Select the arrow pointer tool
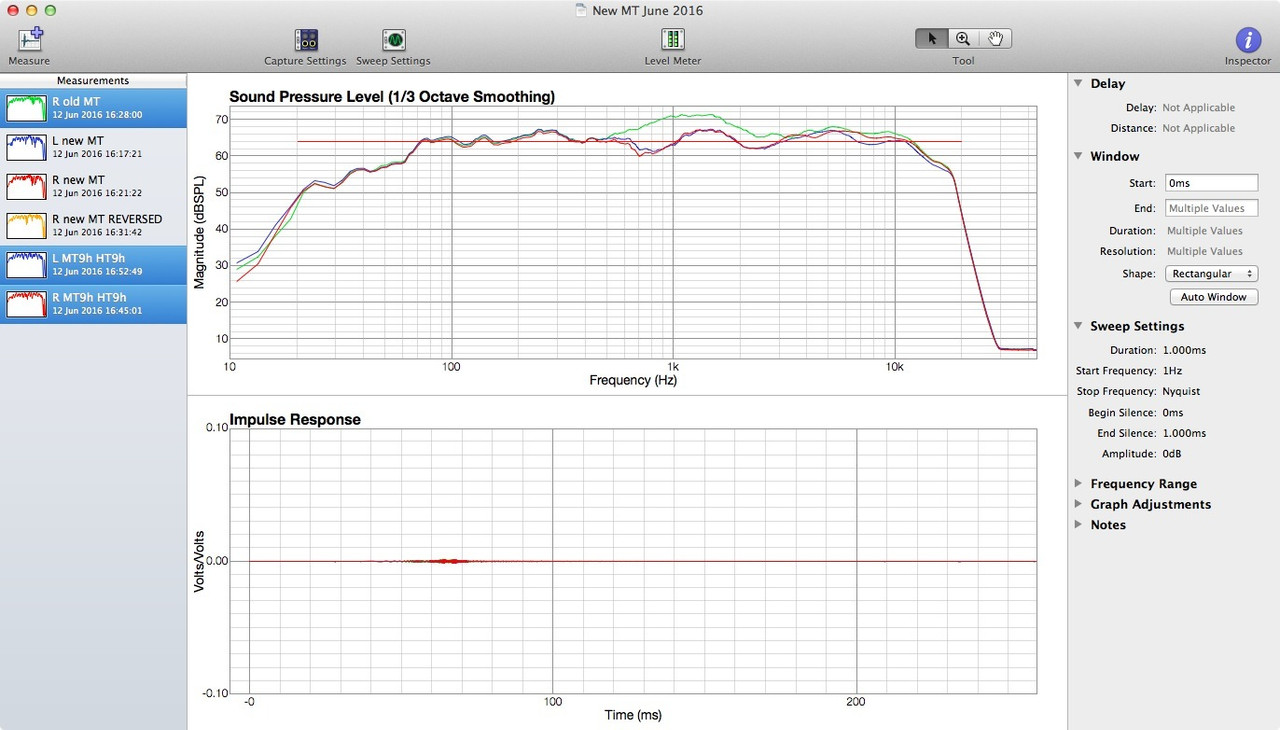Image resolution: width=1280 pixels, height=730 pixels. pos(932,39)
